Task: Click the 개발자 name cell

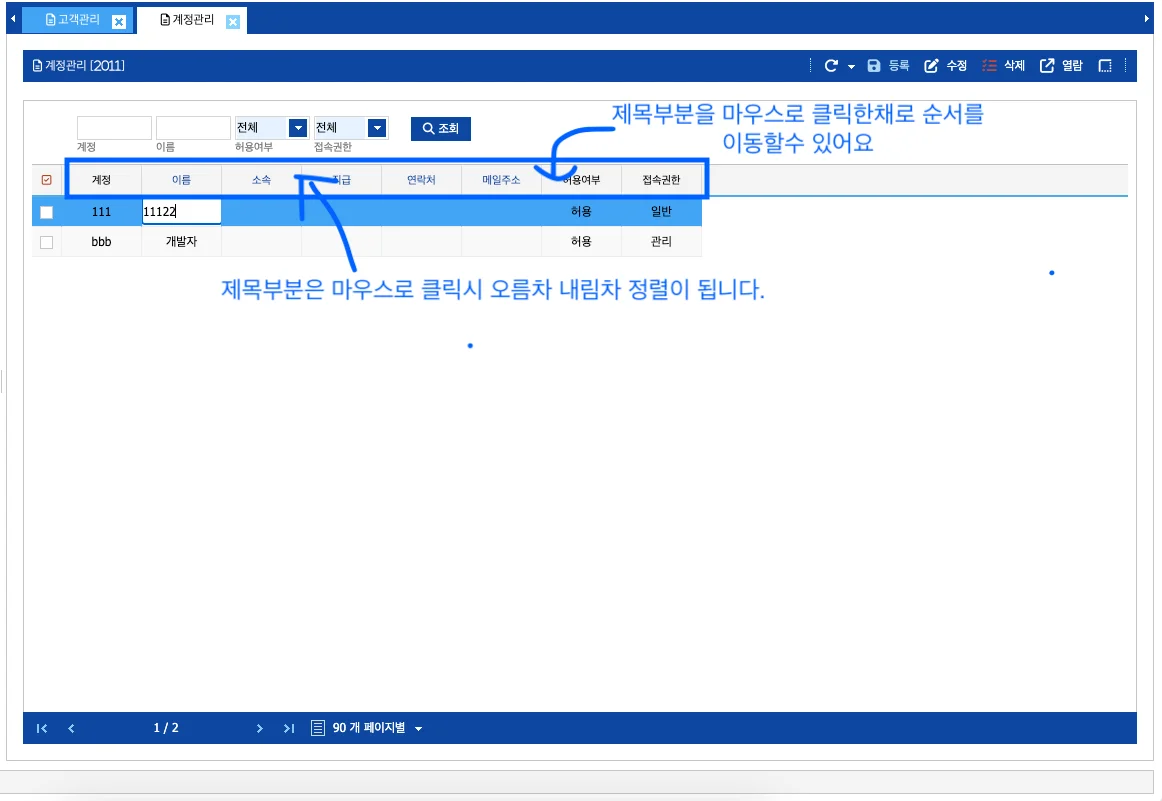Action: pos(182,242)
